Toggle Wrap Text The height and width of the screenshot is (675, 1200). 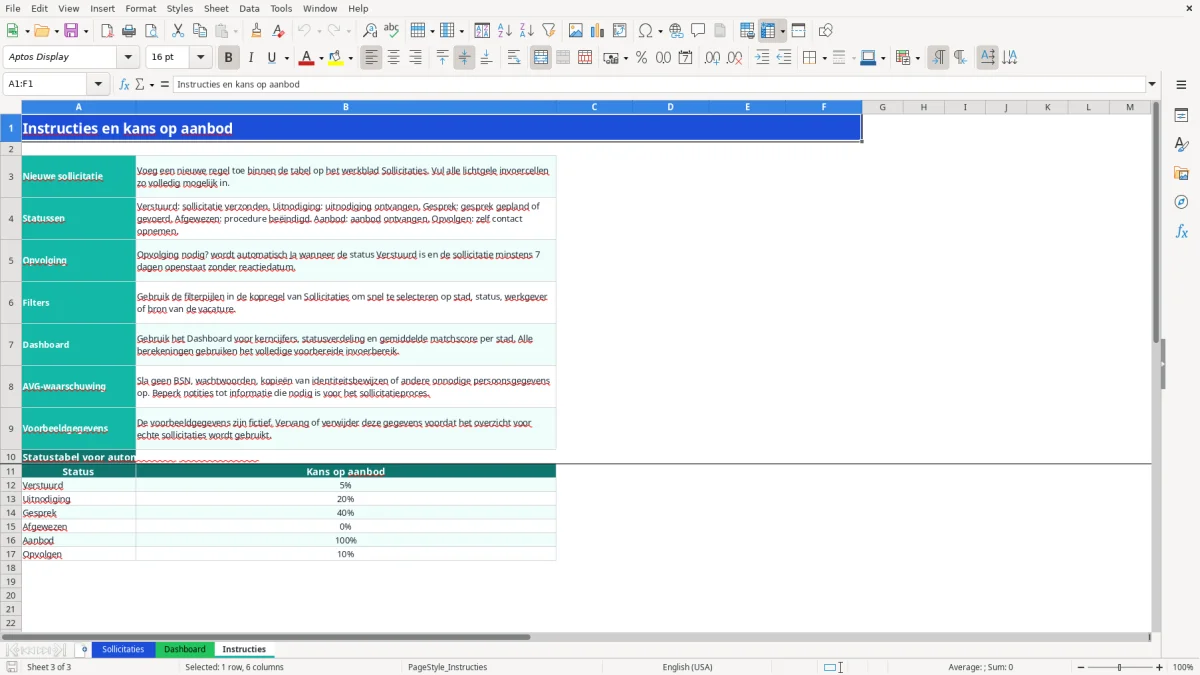pos(514,58)
